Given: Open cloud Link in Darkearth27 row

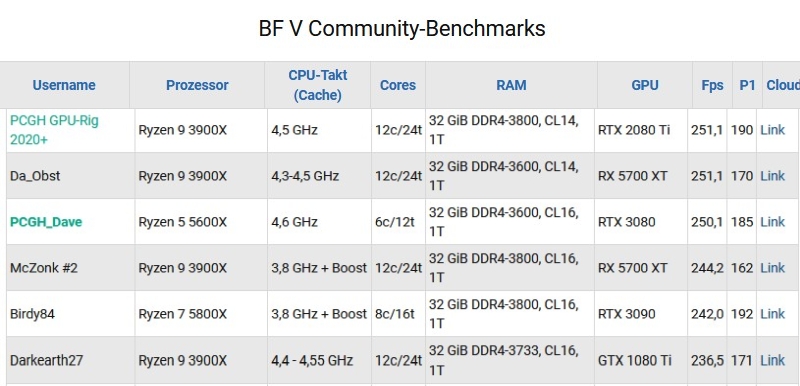Looking at the screenshot, I should coord(772,361).
